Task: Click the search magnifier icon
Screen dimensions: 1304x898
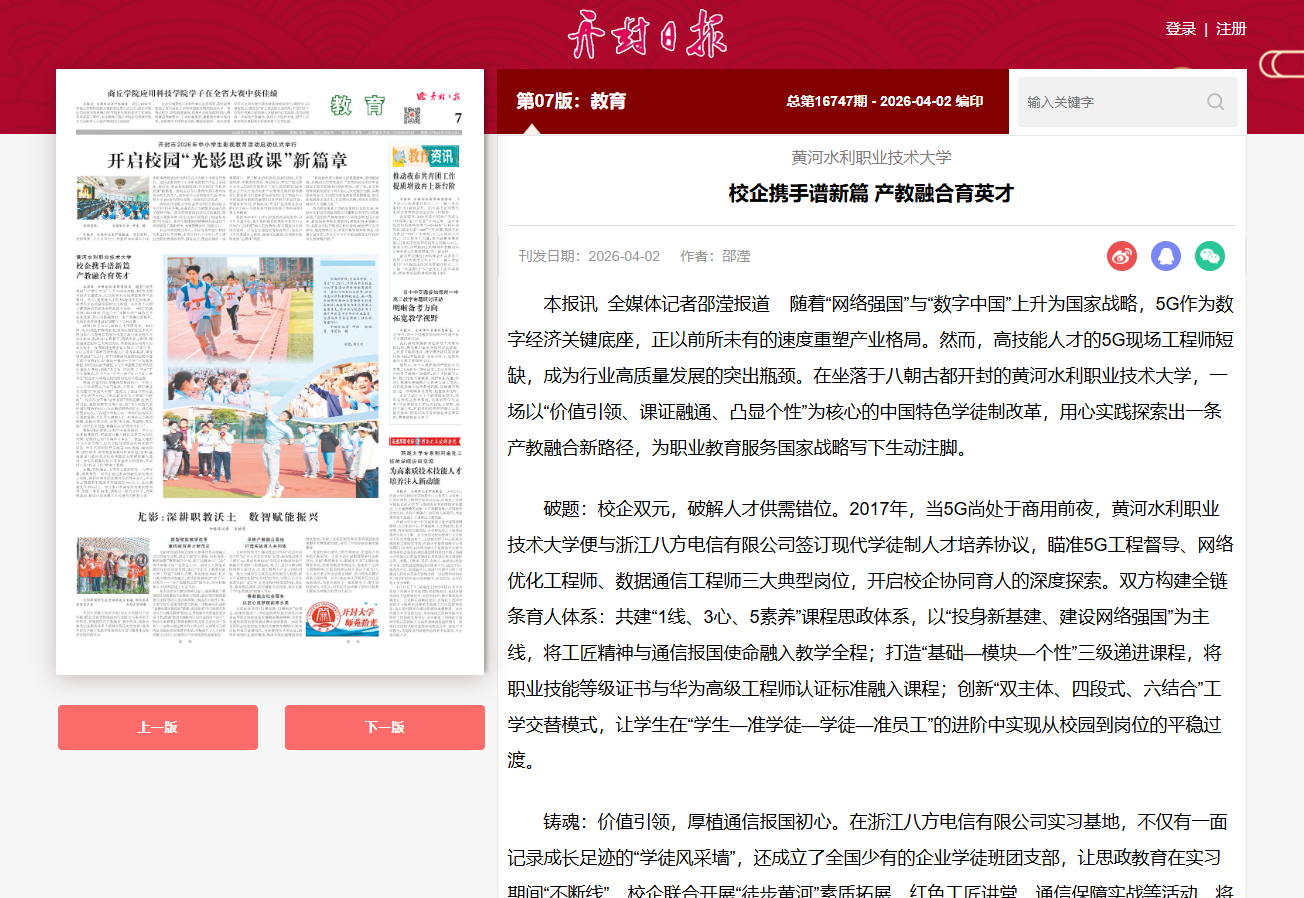Action: (x=1215, y=102)
